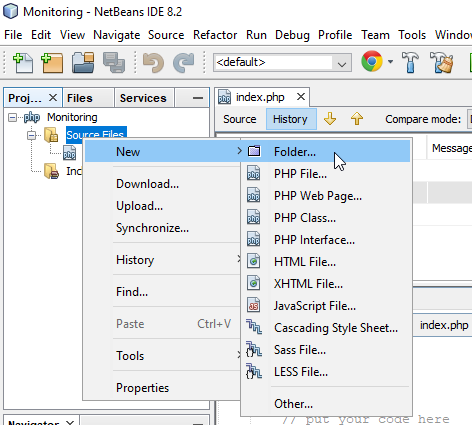Open the <default> configuration combo box

pos(282,62)
